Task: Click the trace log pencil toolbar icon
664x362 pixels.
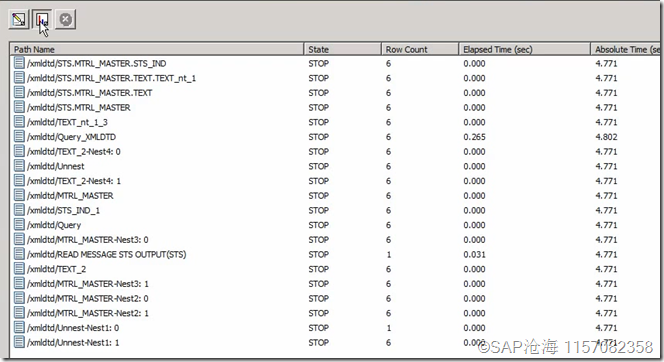Action: [x=19, y=19]
